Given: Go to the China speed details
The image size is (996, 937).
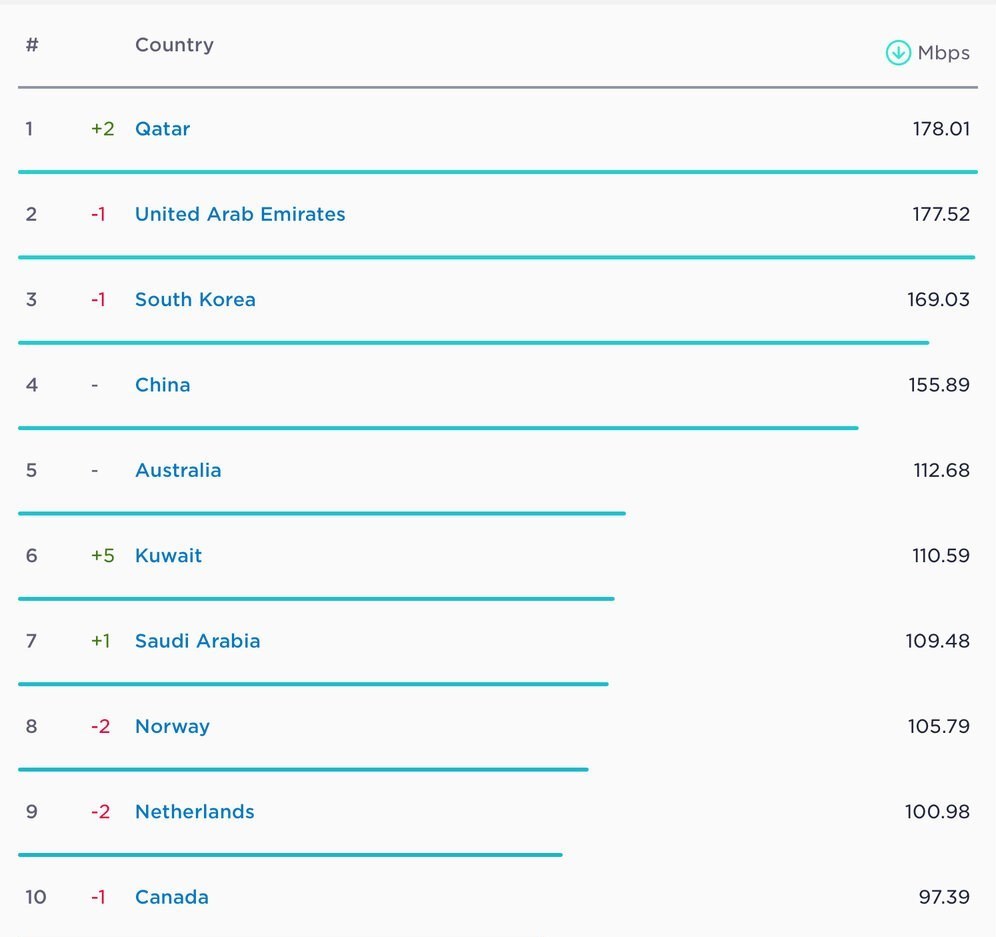Looking at the screenshot, I should click(162, 385).
